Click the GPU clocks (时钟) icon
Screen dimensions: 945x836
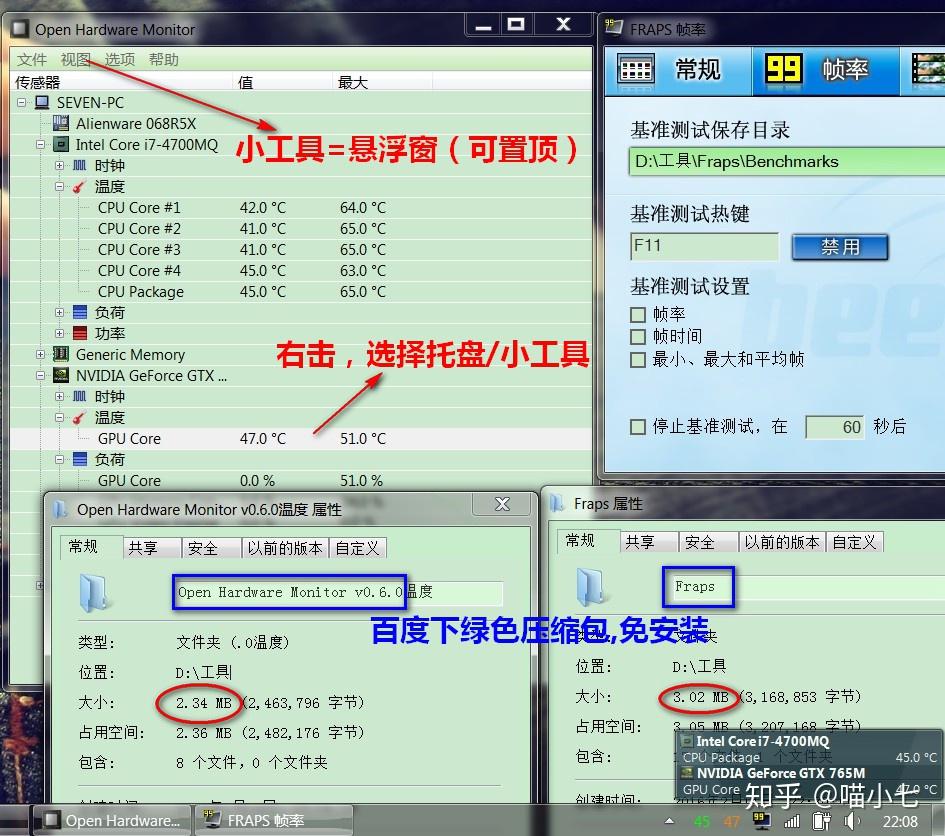pyautogui.click(x=80, y=396)
